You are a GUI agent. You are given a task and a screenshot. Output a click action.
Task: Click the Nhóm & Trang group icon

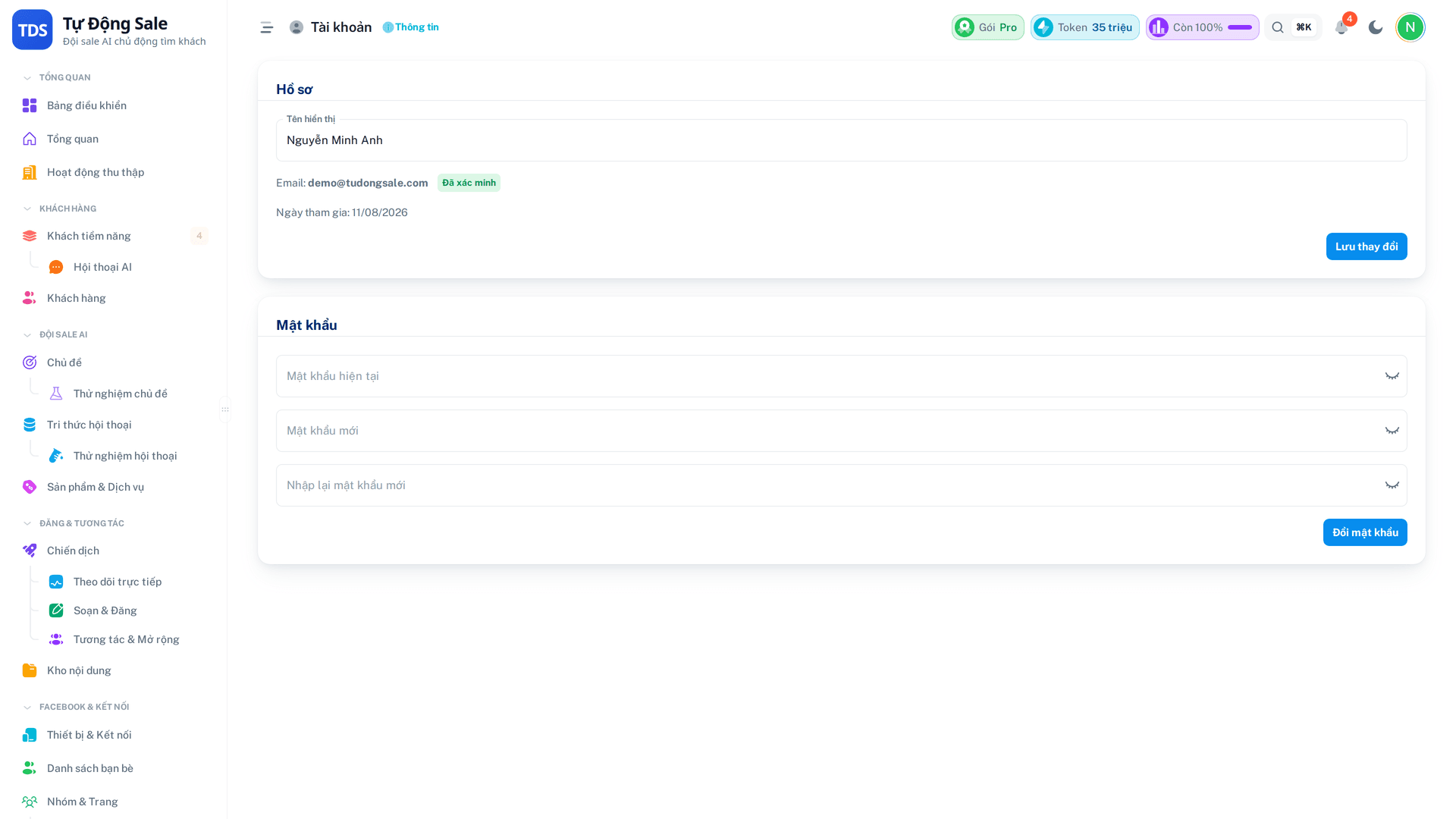(30, 802)
